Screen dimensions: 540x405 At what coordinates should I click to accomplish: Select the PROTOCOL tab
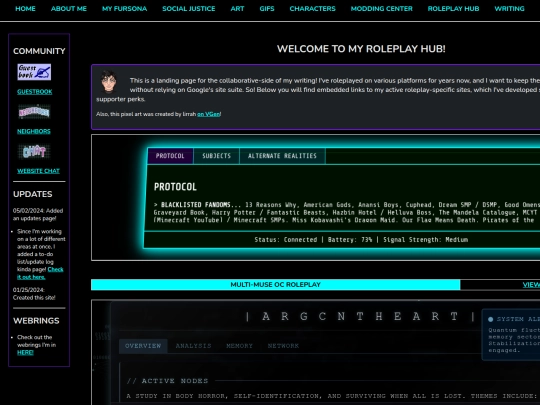tap(170, 156)
